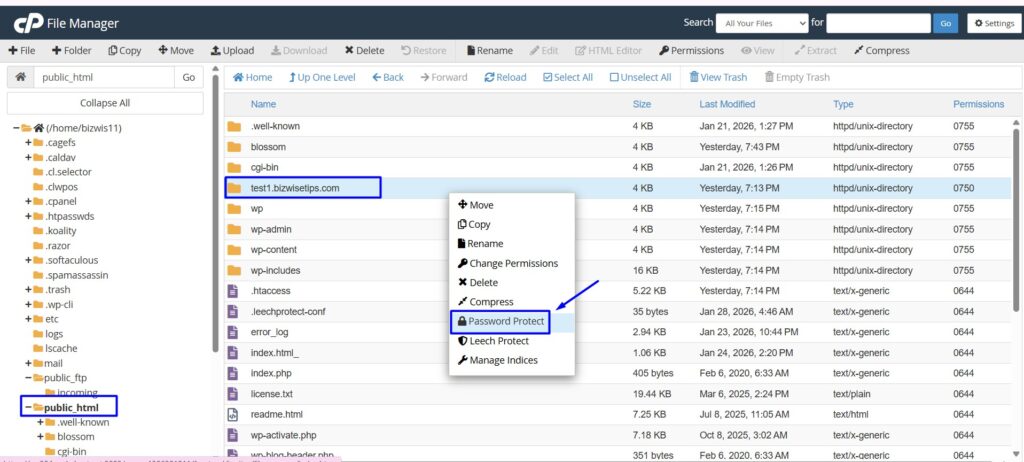This screenshot has height=462, width=1024.
Task: Choose Change Permissions in context menu
Action: pyautogui.click(x=512, y=263)
